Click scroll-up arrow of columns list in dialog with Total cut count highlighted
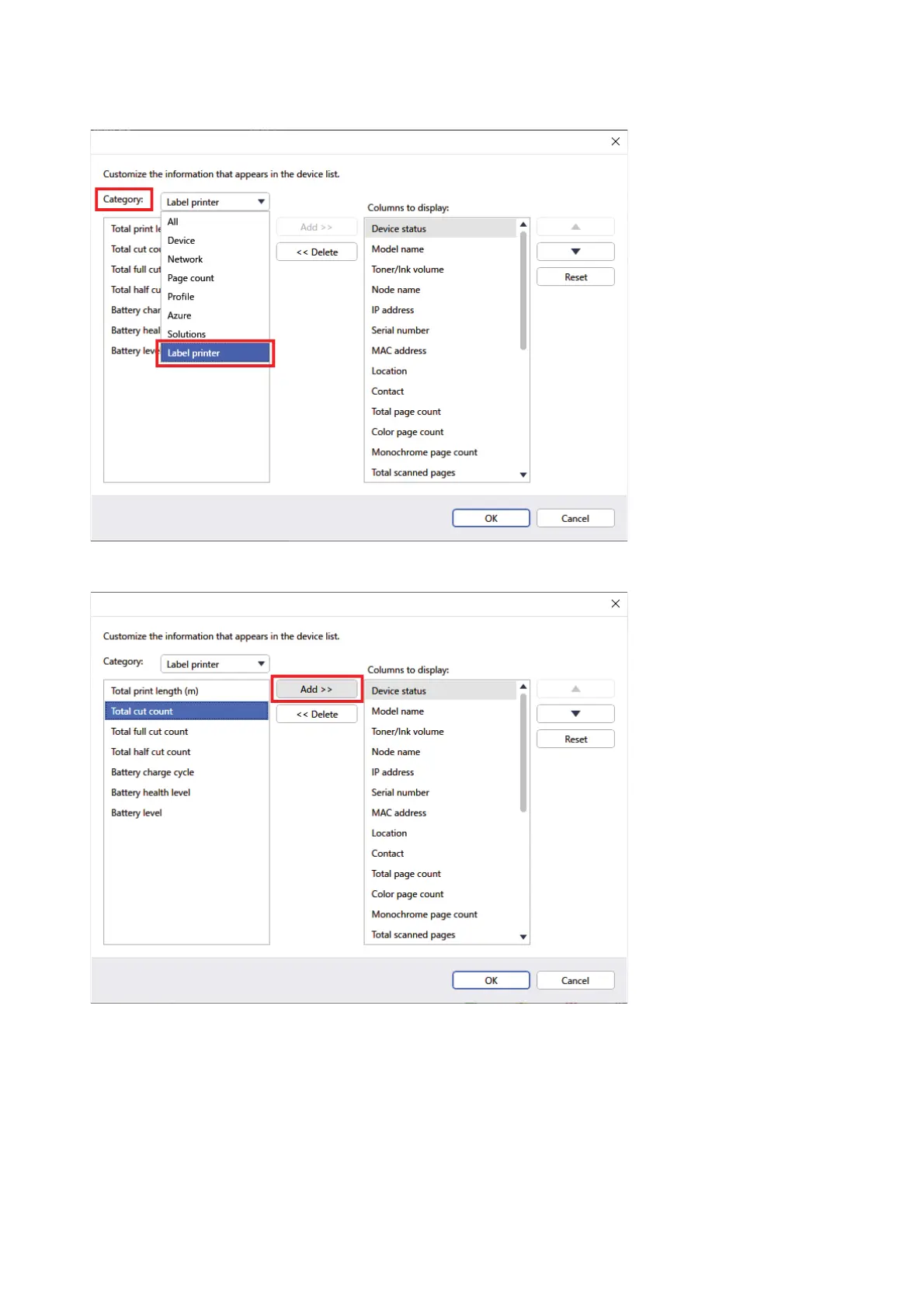924x1308 pixels. tap(523, 687)
